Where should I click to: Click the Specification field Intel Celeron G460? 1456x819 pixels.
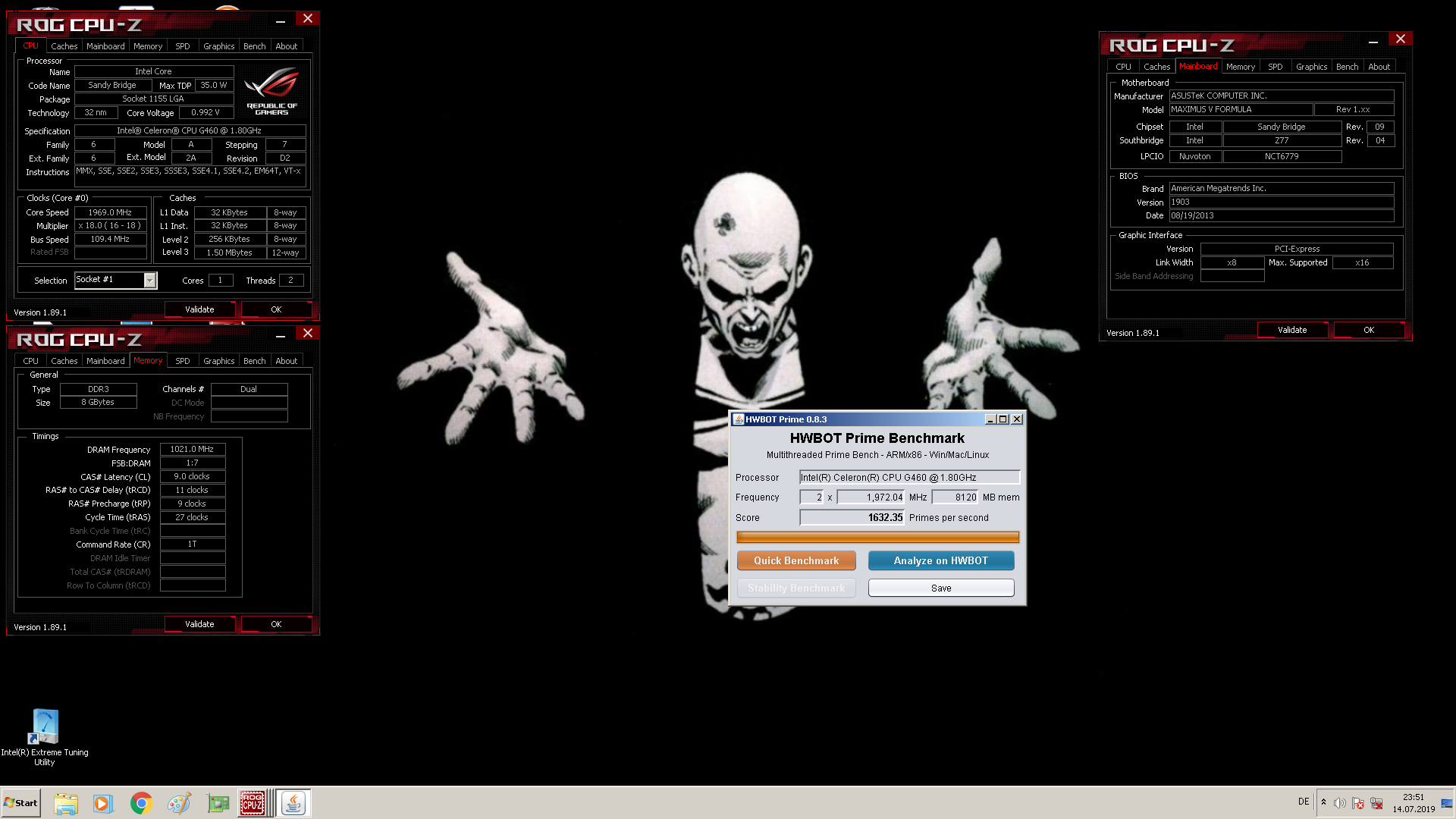coord(190,131)
